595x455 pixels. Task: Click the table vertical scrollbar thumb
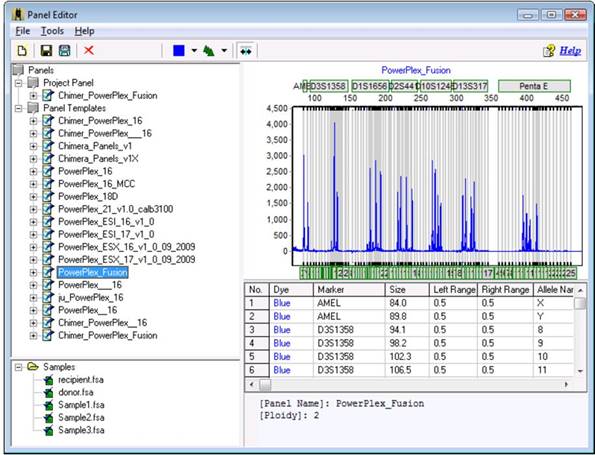pyautogui.click(x=580, y=304)
